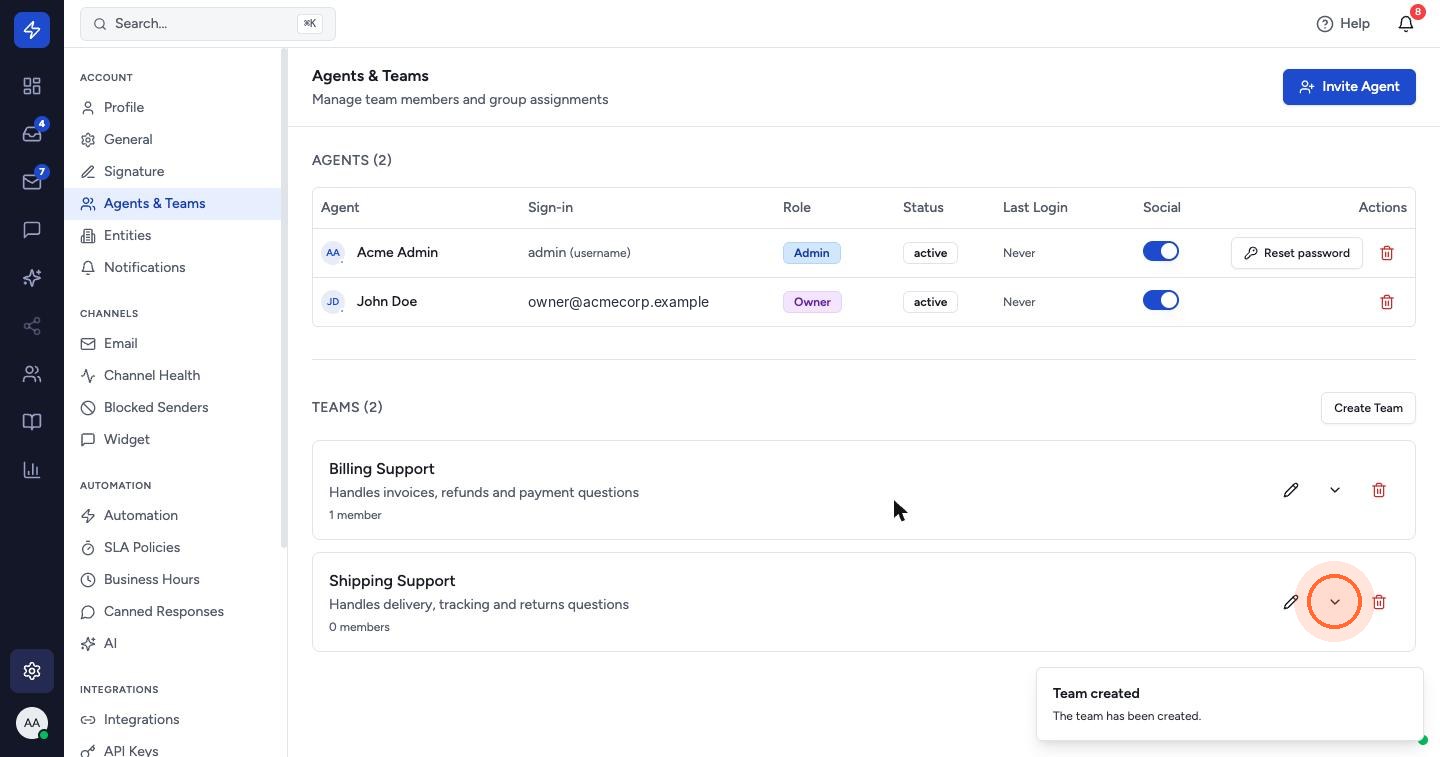
Task: Open the Help link
Action: point(1343,23)
